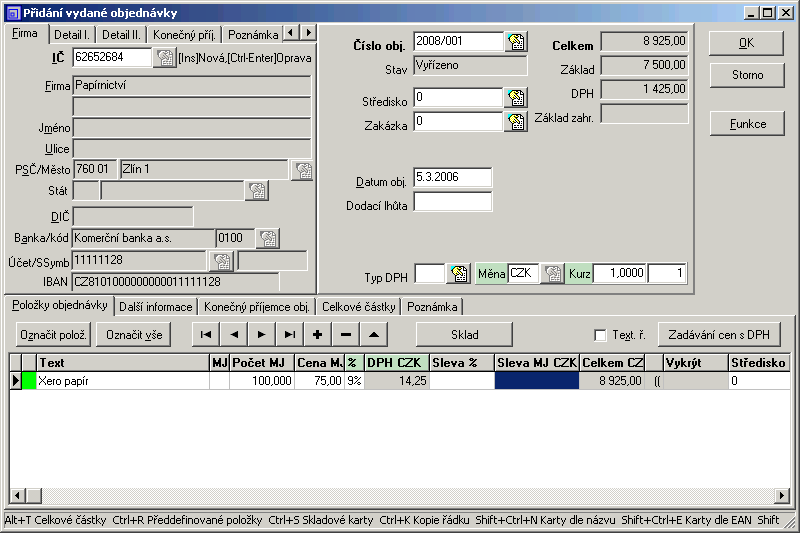Screen dimensions: 800x533
Task: Click the up-triangle edit item button
Action: click(373, 335)
